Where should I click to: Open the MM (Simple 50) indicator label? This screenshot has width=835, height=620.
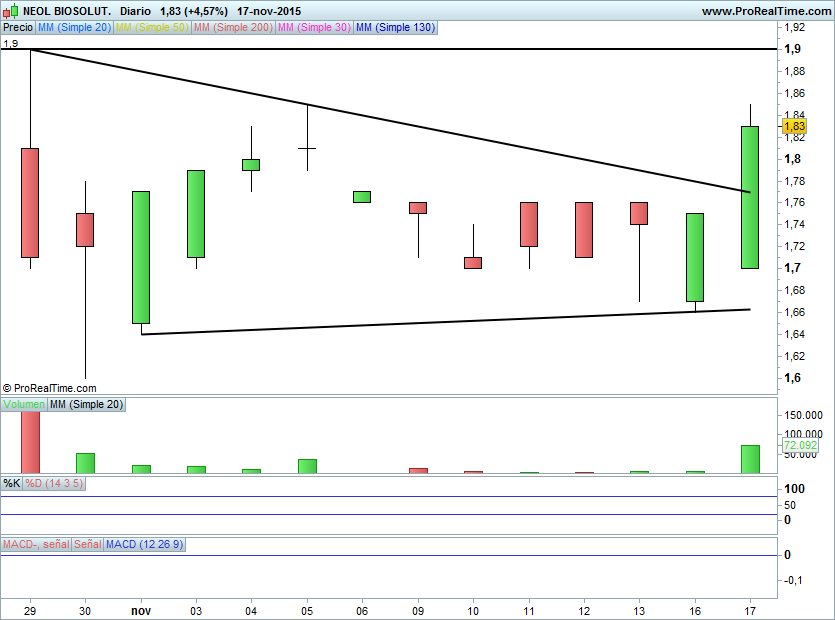pos(152,28)
